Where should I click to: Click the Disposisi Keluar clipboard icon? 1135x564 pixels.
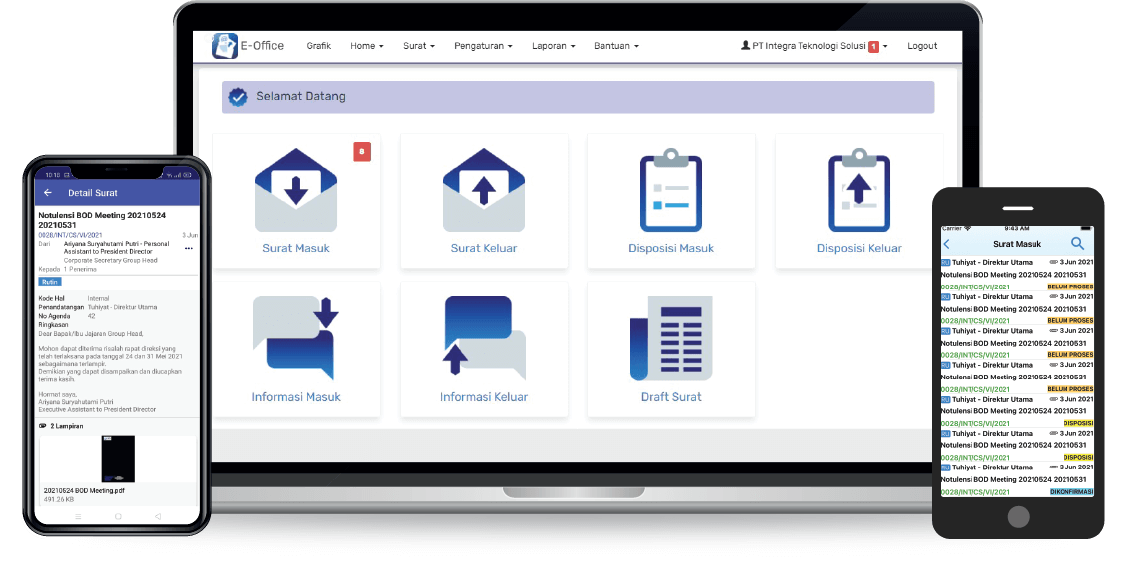[x=858, y=190]
